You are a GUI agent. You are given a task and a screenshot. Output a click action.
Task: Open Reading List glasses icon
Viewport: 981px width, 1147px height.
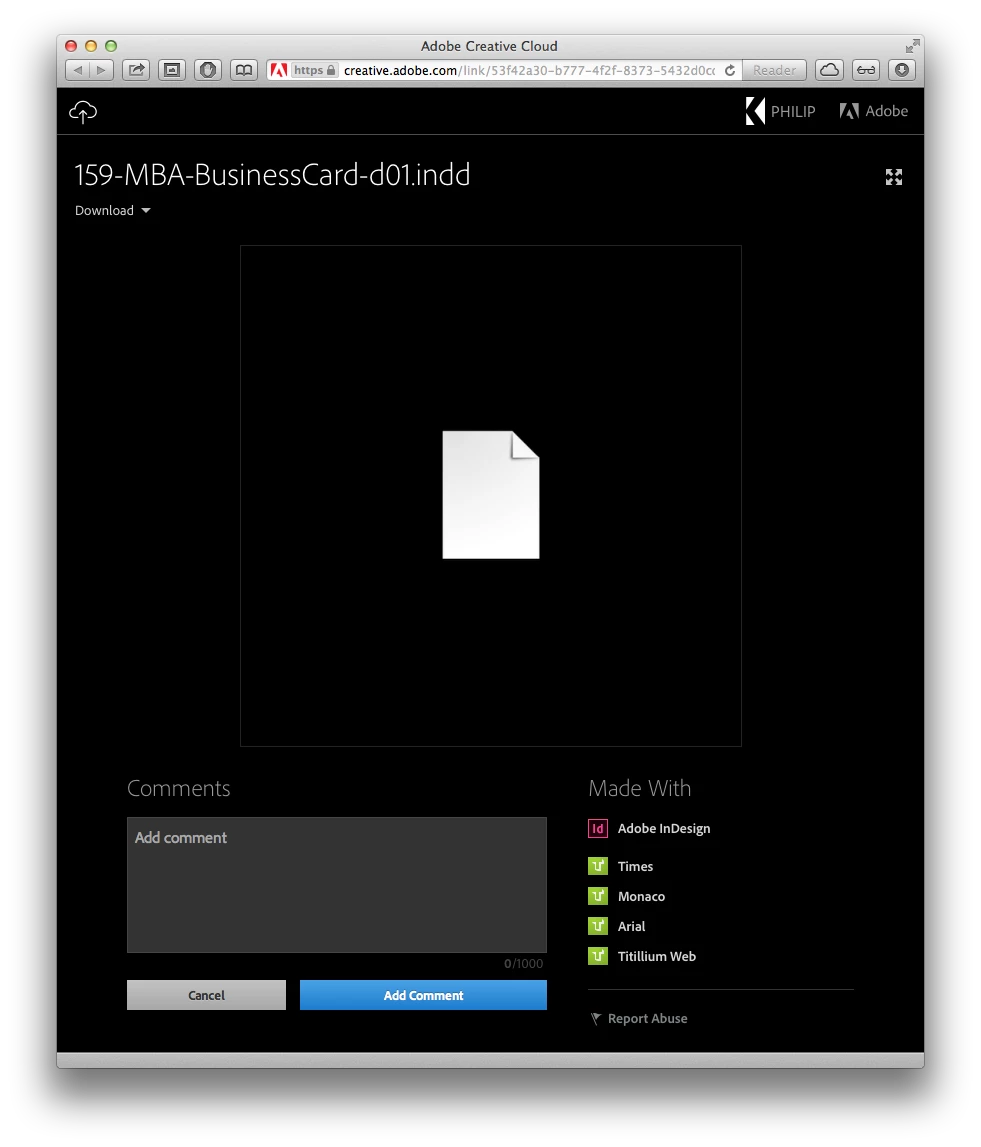(866, 70)
